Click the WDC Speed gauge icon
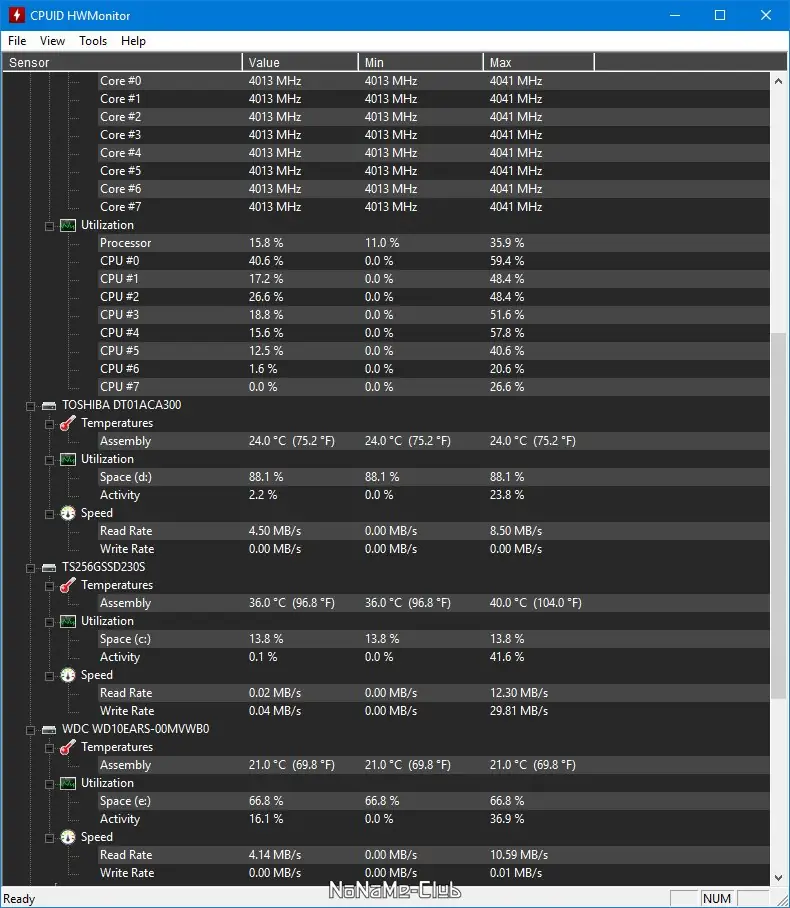 68,837
